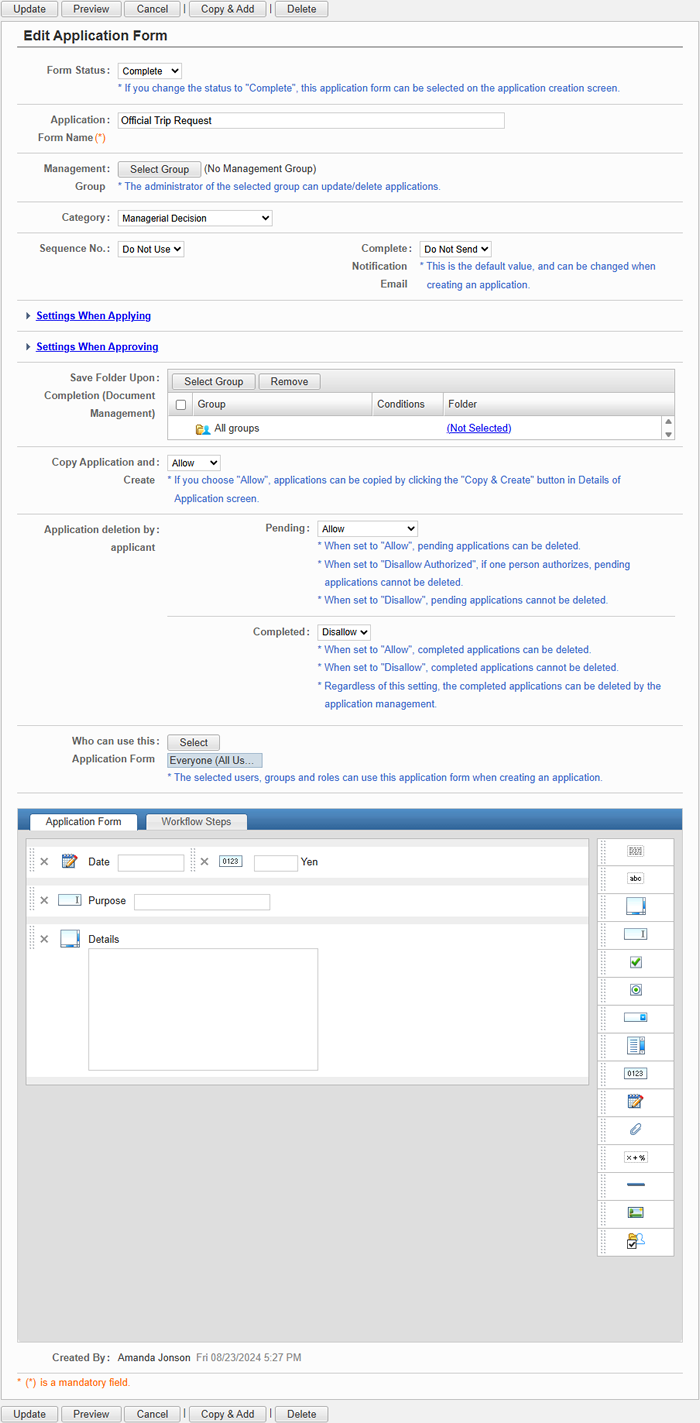
Task: Click the top Update button
Action: 29,9
